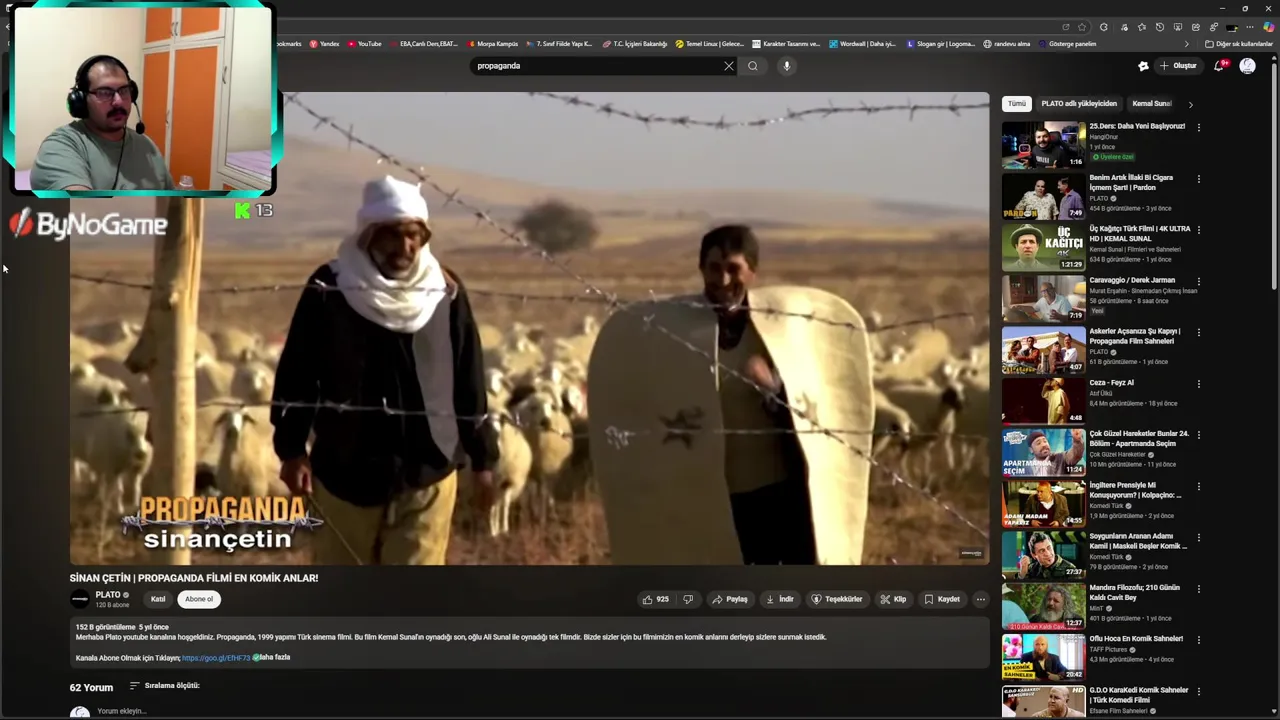Click the Katıl join button
Viewport: 1280px width, 720px height.
click(x=158, y=599)
